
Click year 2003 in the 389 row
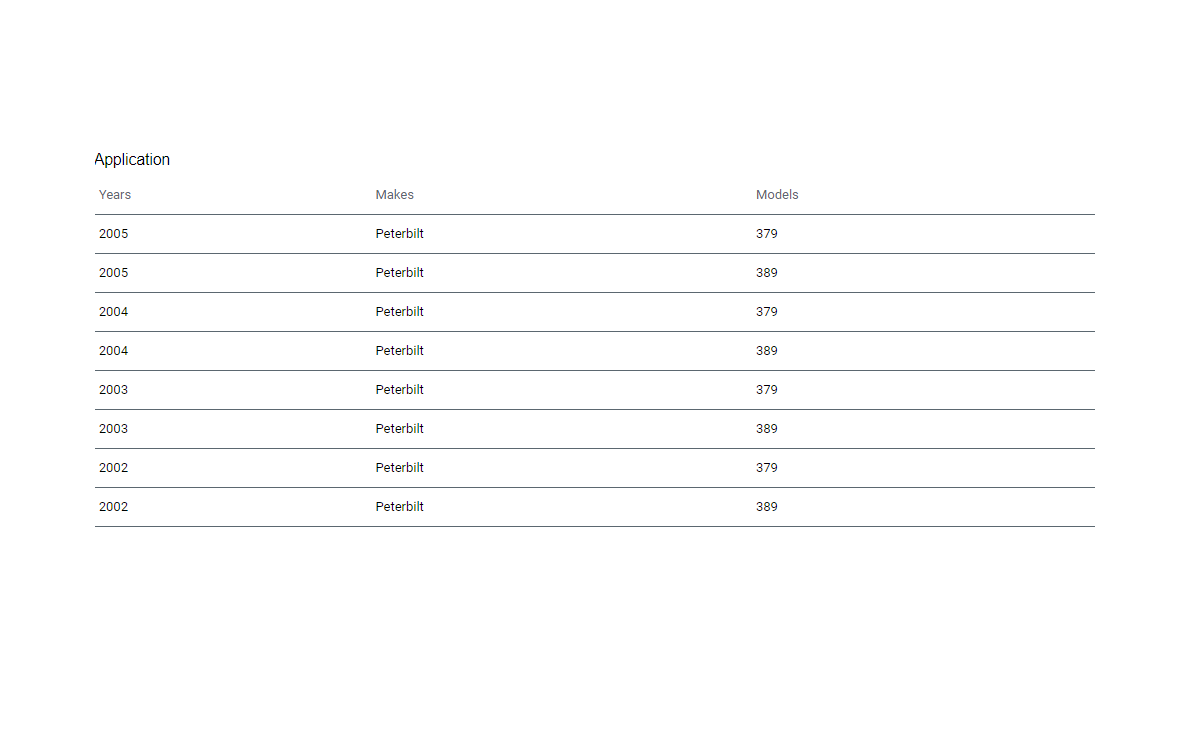(114, 429)
